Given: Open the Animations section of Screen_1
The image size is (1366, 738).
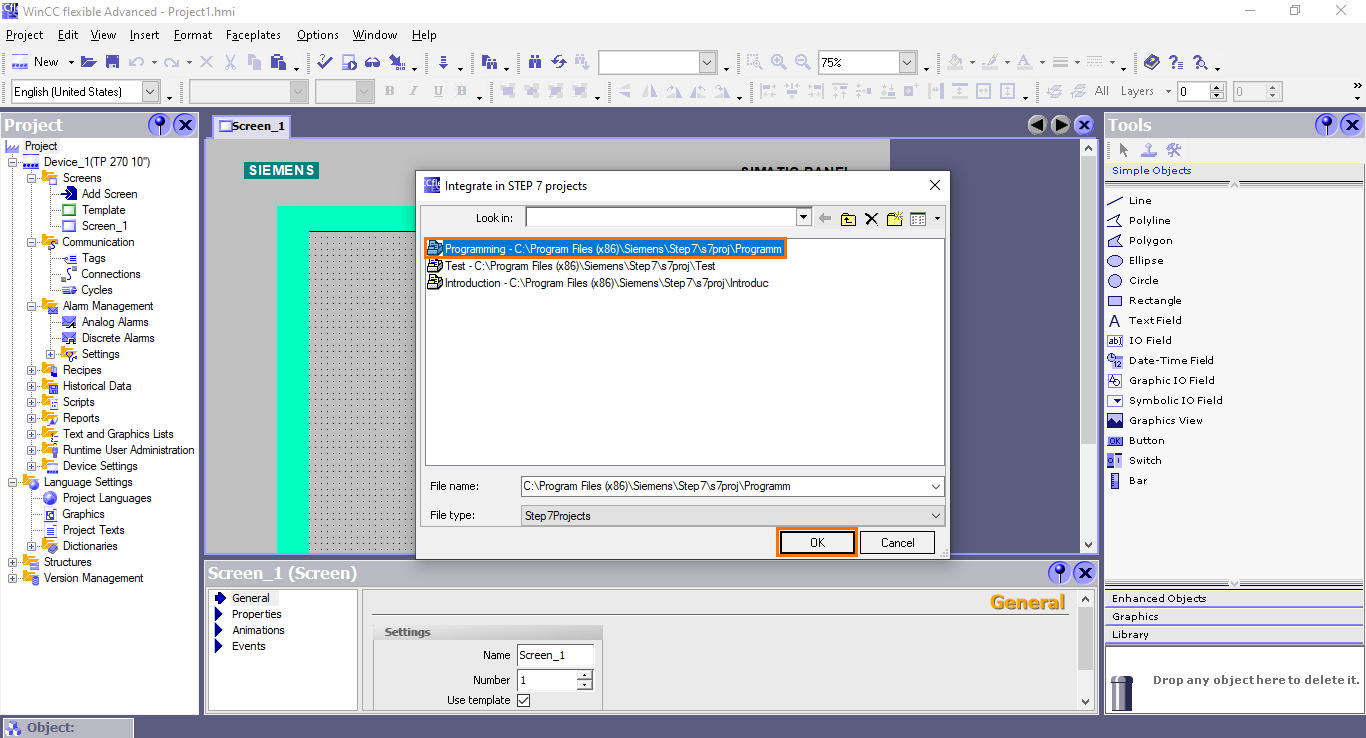Looking at the screenshot, I should 258,630.
